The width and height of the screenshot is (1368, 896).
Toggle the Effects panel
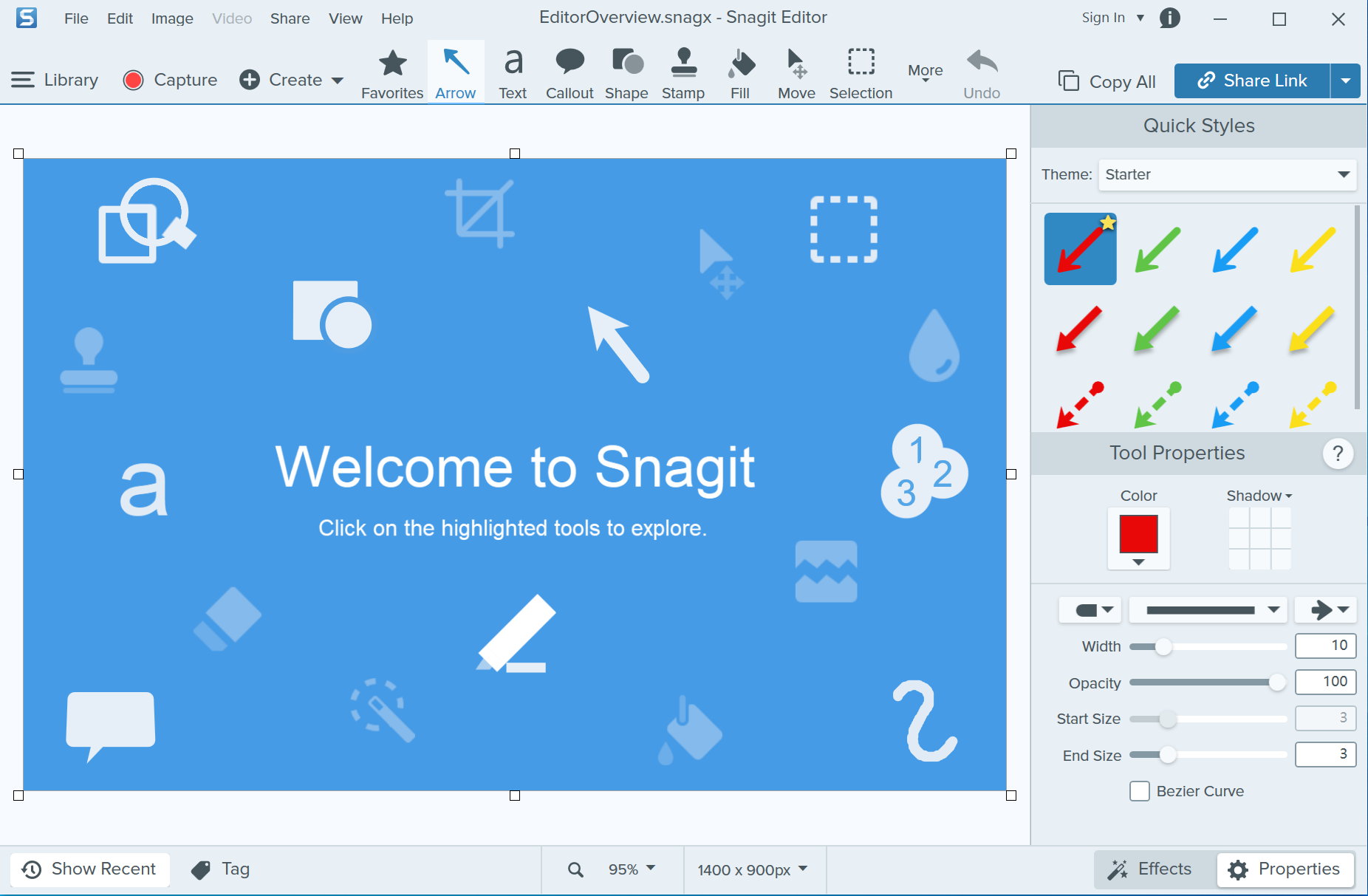[x=1150, y=869]
